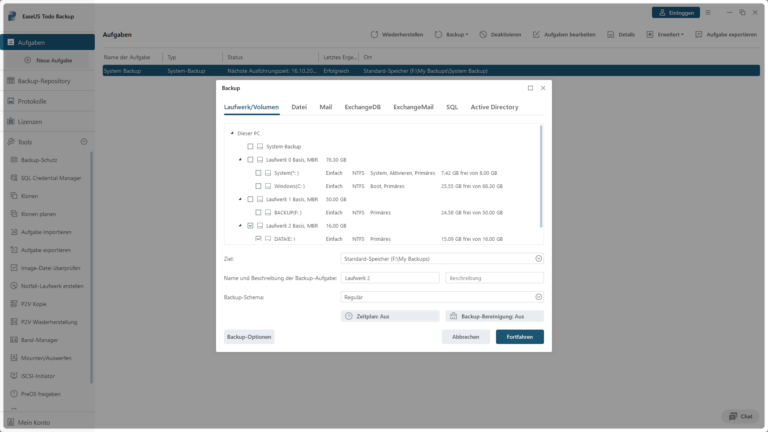Screen dimensions: 768x432
Task: Click Wiederherstellen in the top toolbar
Action: click(397, 35)
